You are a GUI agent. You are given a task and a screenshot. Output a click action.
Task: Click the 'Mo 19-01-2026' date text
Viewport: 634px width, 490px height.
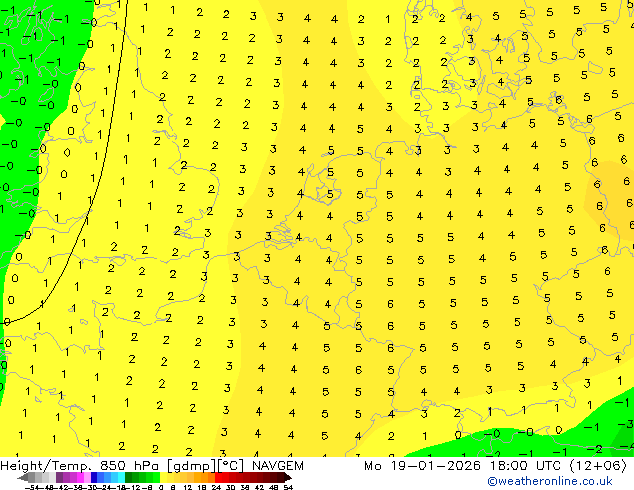422,466
